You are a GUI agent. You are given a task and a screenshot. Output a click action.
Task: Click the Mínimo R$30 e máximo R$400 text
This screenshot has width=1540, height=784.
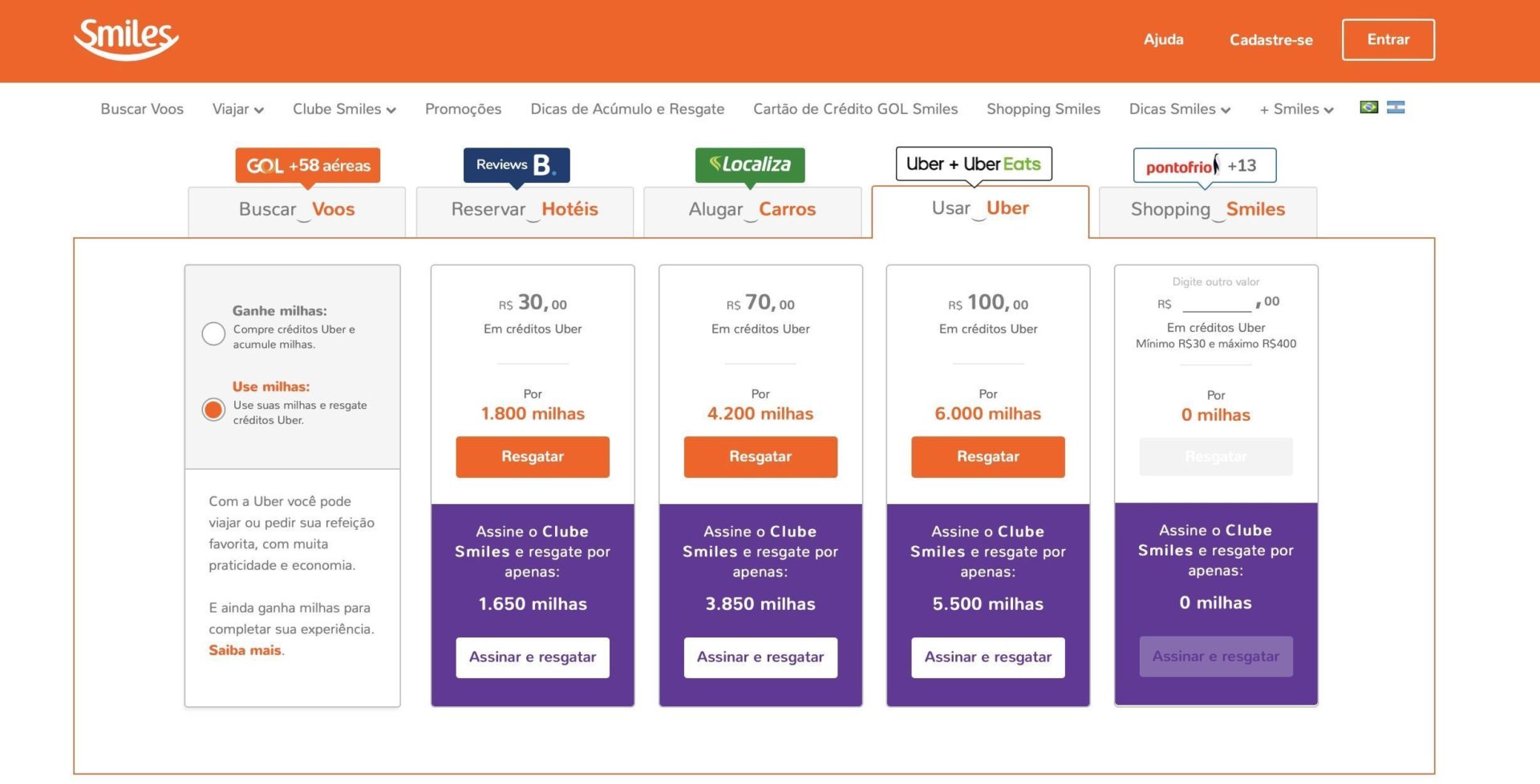[x=1216, y=344]
